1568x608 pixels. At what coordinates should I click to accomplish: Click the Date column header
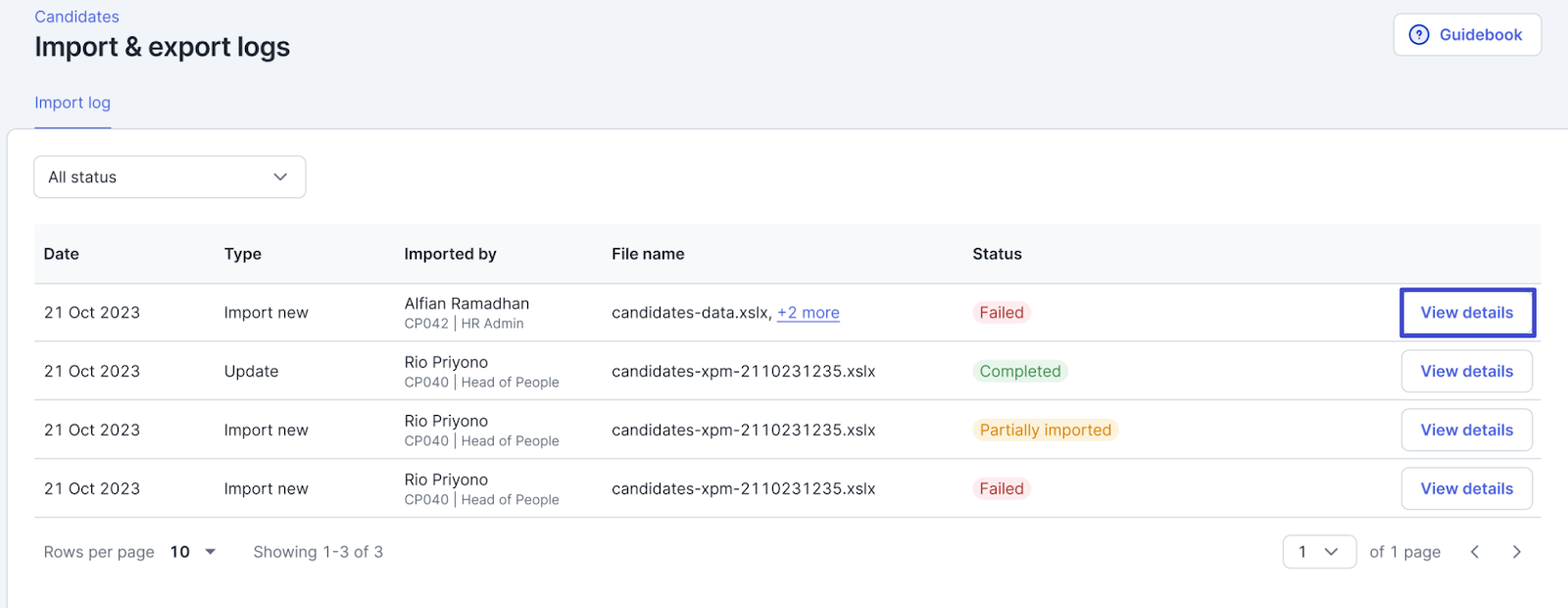coord(61,254)
